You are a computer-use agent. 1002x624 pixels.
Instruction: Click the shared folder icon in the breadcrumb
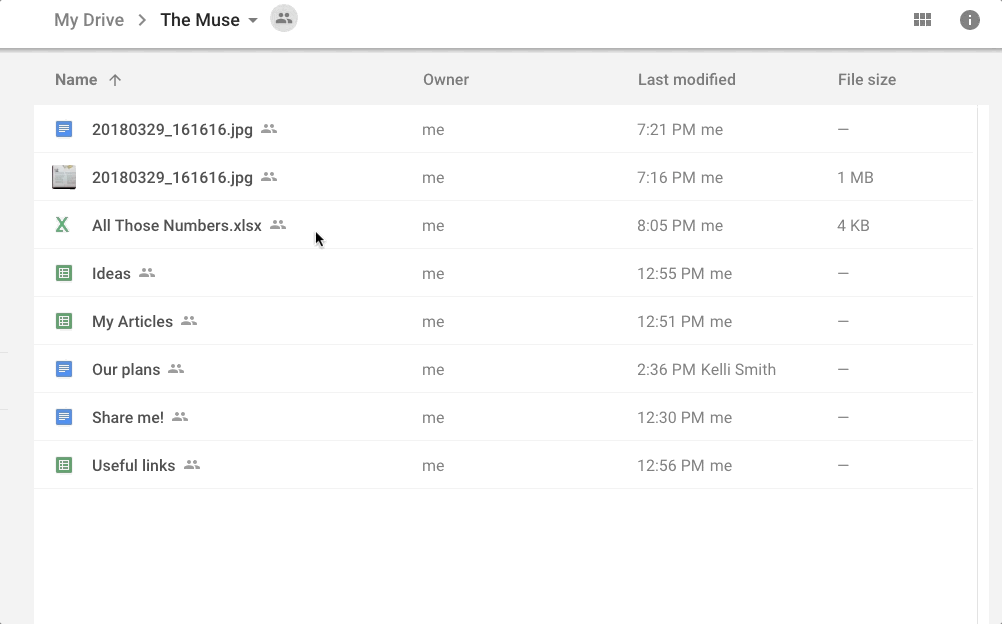click(x=283, y=18)
